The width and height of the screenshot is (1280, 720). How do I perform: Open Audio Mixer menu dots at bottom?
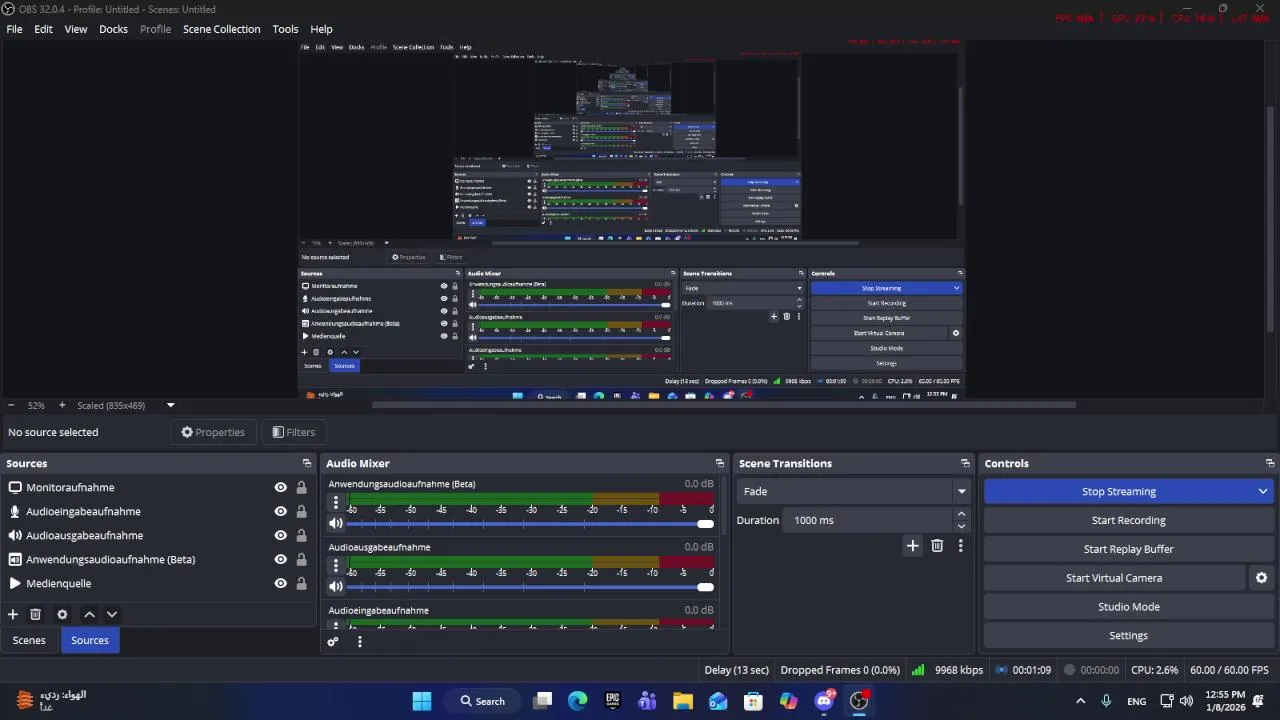point(360,642)
